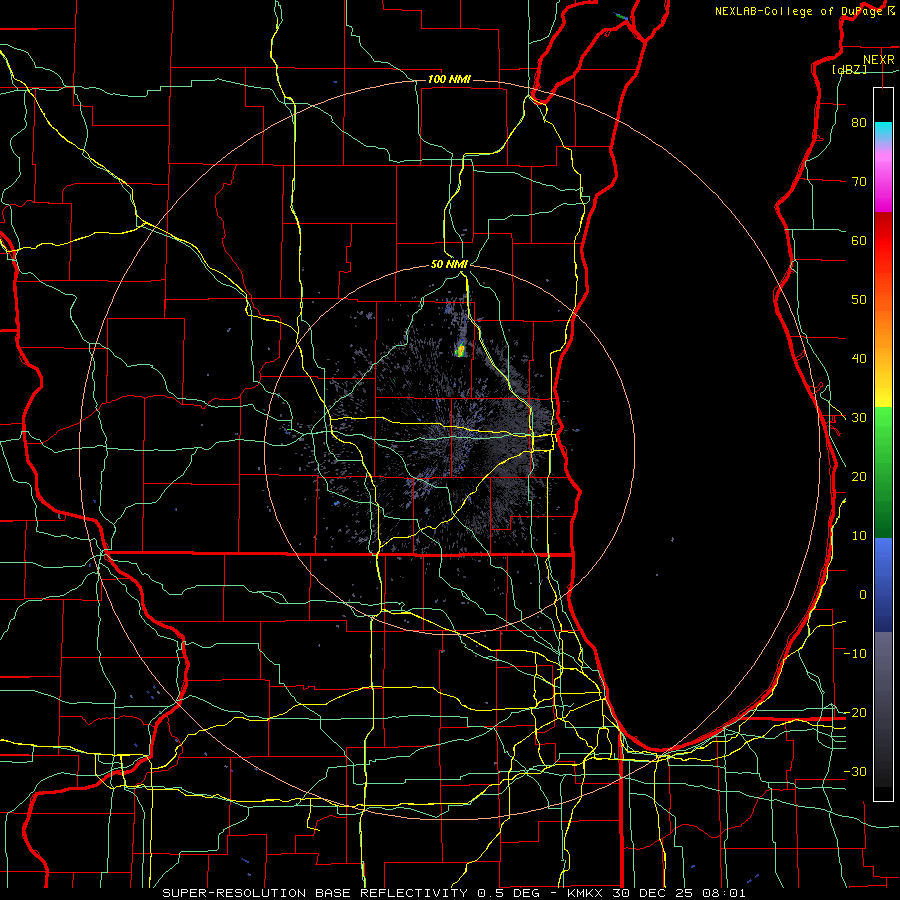Click the -30 value on the dBZ scale
Image resolution: width=900 pixels, height=900 pixels.
855,772
